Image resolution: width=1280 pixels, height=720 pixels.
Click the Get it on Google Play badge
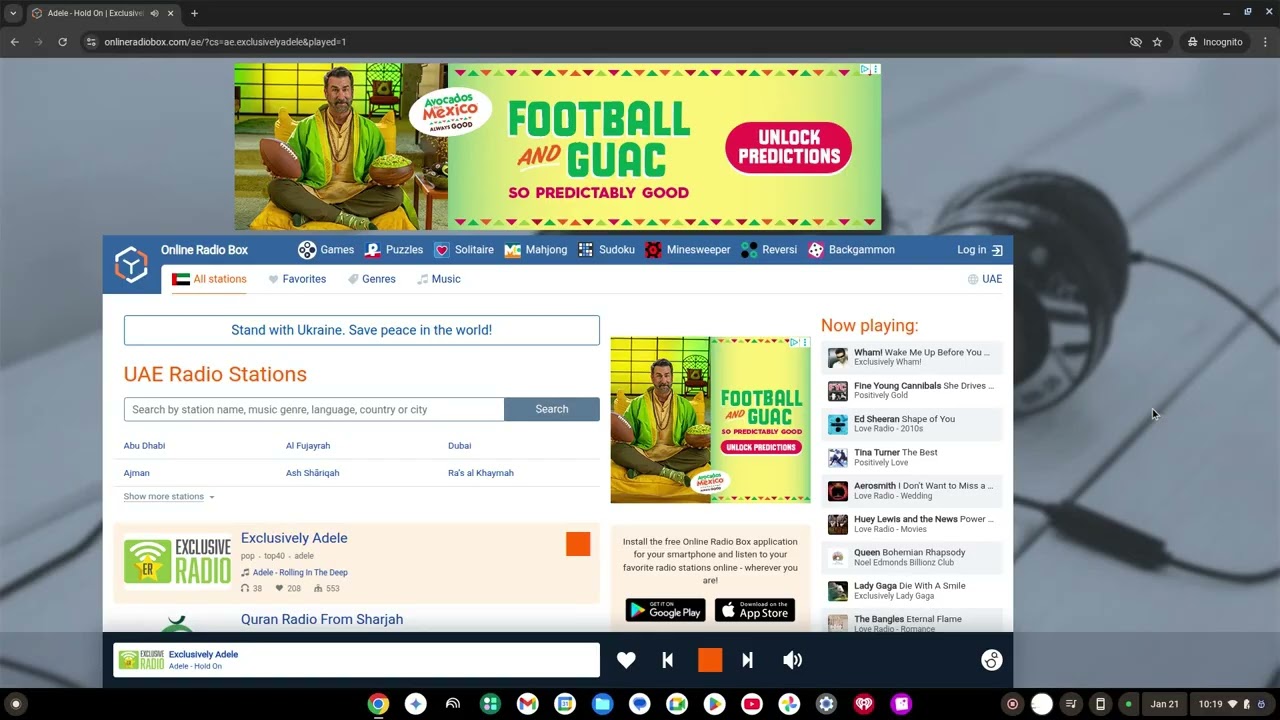(x=665, y=610)
